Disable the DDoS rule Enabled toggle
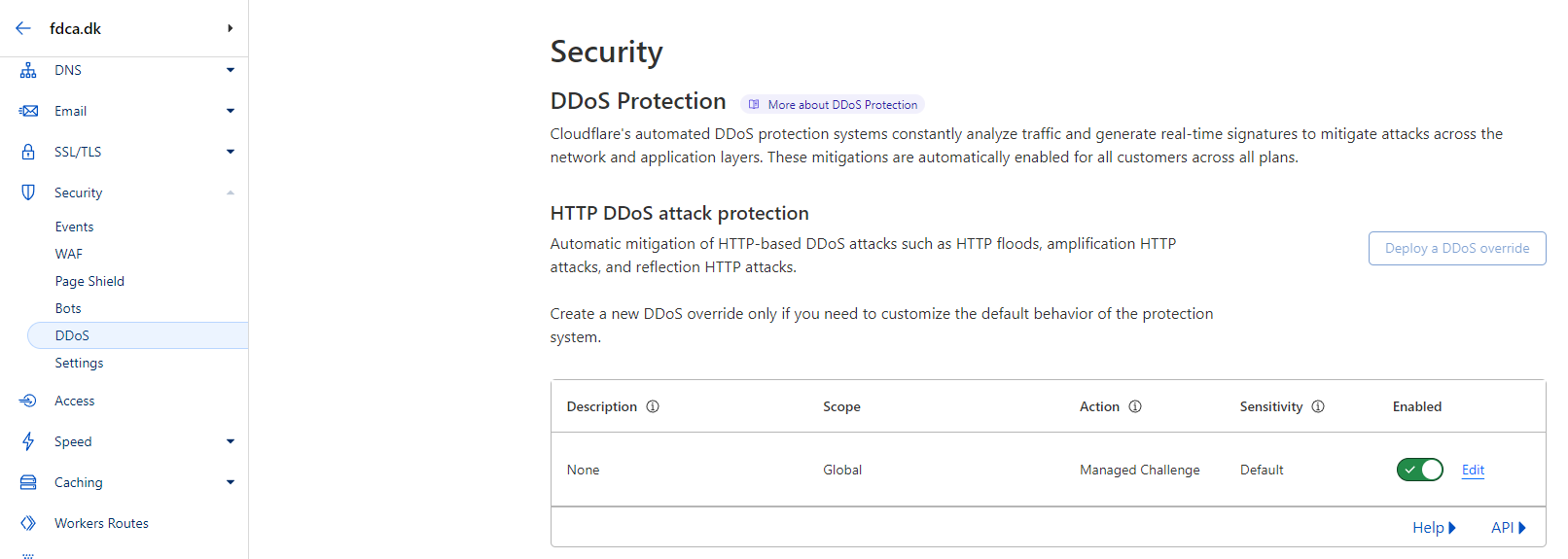The height and width of the screenshot is (559, 1568). click(1419, 470)
